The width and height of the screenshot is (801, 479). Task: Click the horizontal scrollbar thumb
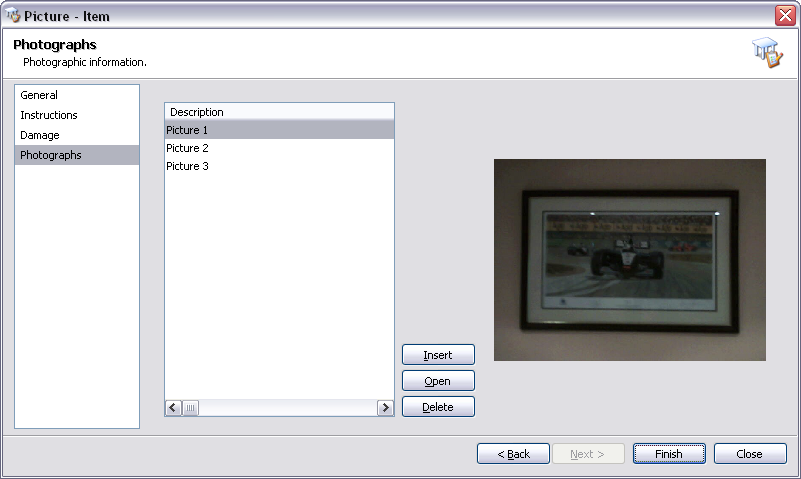190,407
